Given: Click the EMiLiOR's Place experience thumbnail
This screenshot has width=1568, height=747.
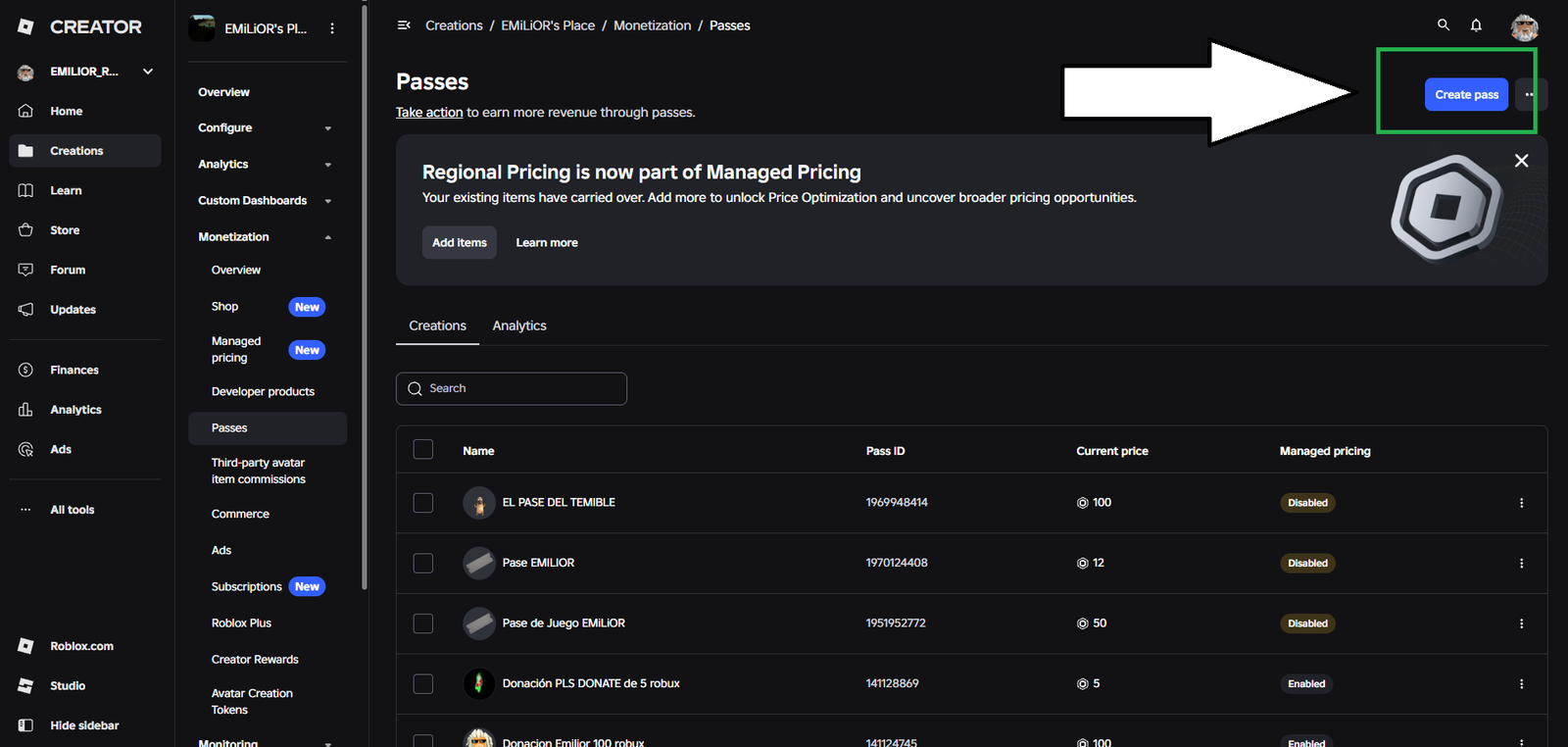Looking at the screenshot, I should coord(202,28).
